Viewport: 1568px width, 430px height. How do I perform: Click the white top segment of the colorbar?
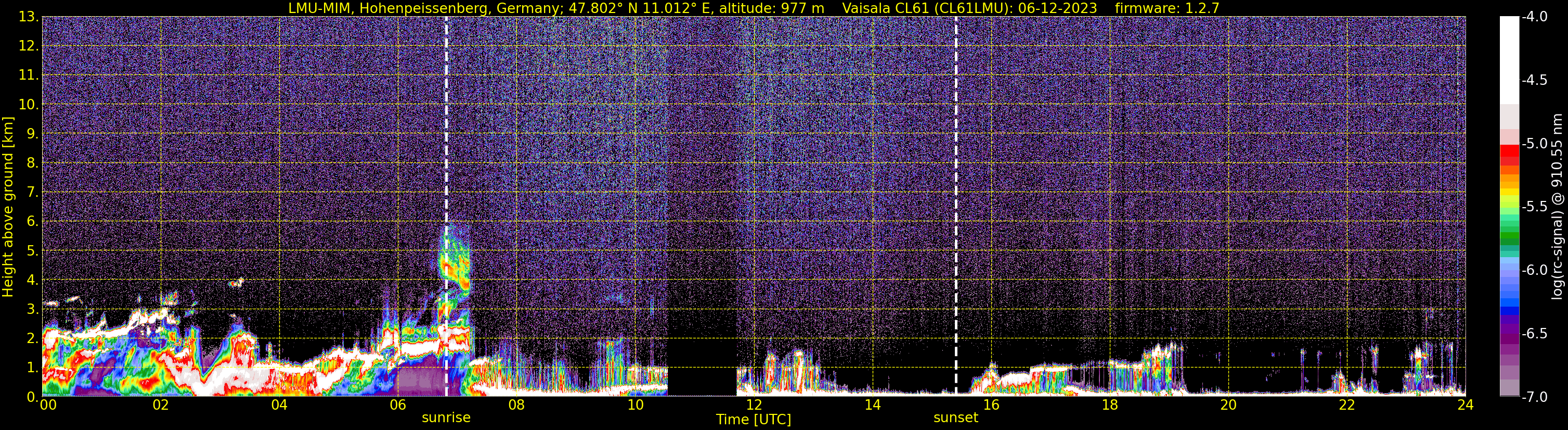1509,60
